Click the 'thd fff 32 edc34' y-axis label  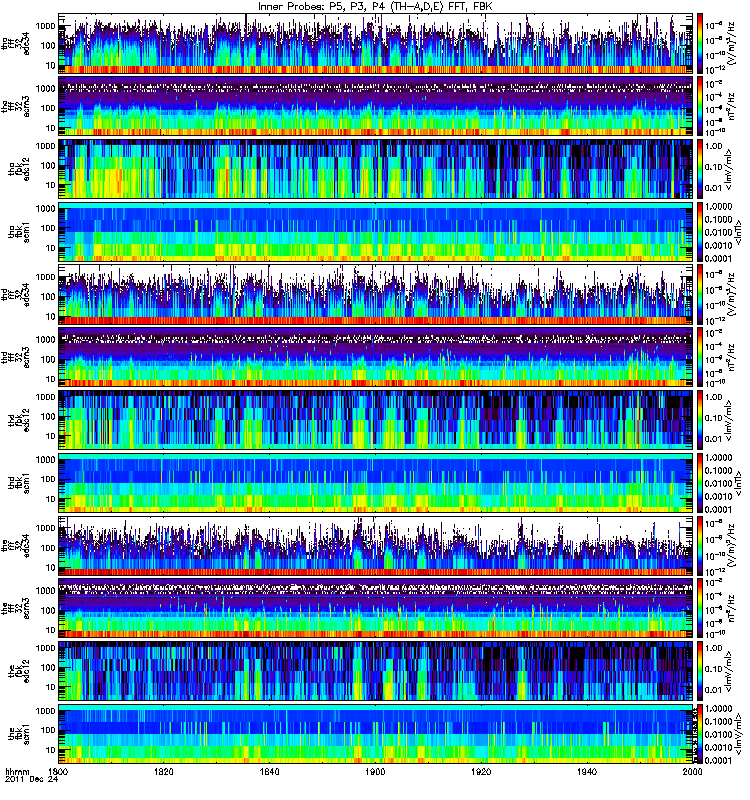click(x=15, y=294)
